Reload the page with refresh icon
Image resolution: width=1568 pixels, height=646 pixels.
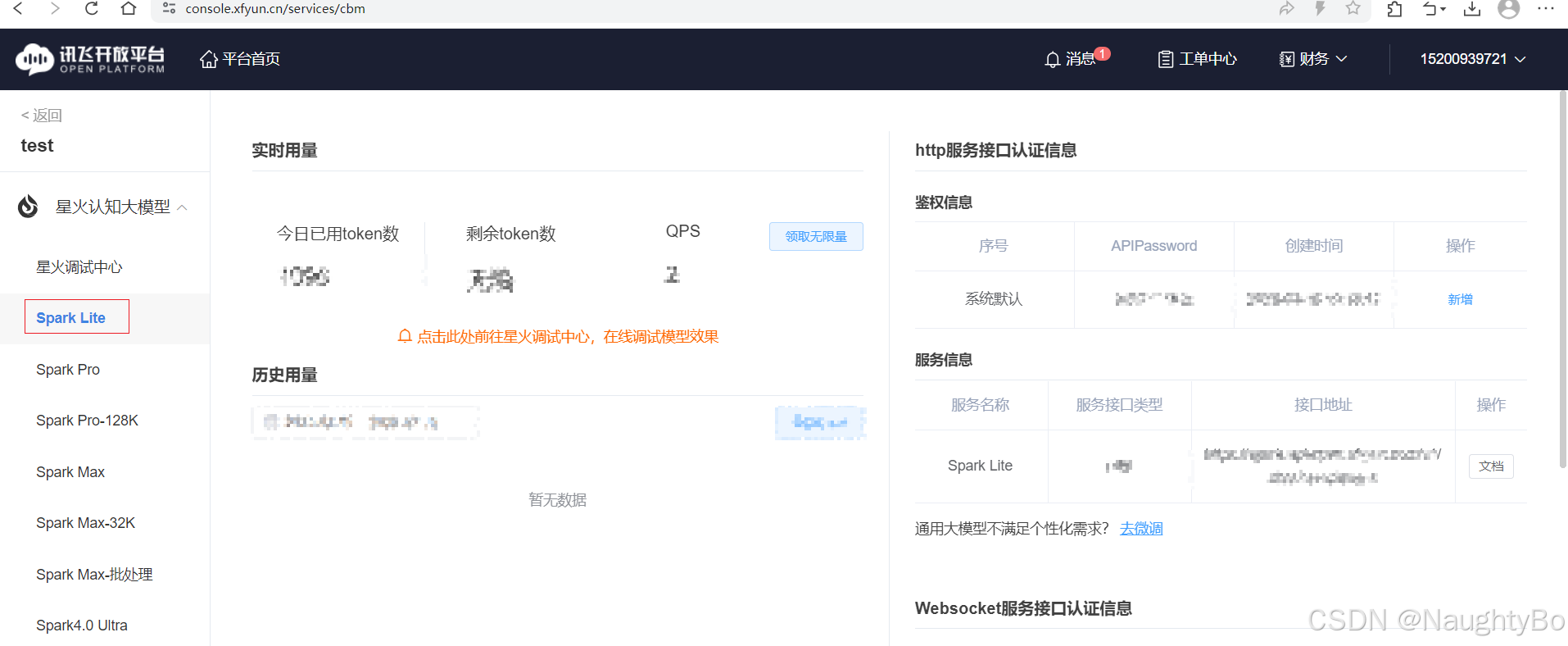point(92,8)
